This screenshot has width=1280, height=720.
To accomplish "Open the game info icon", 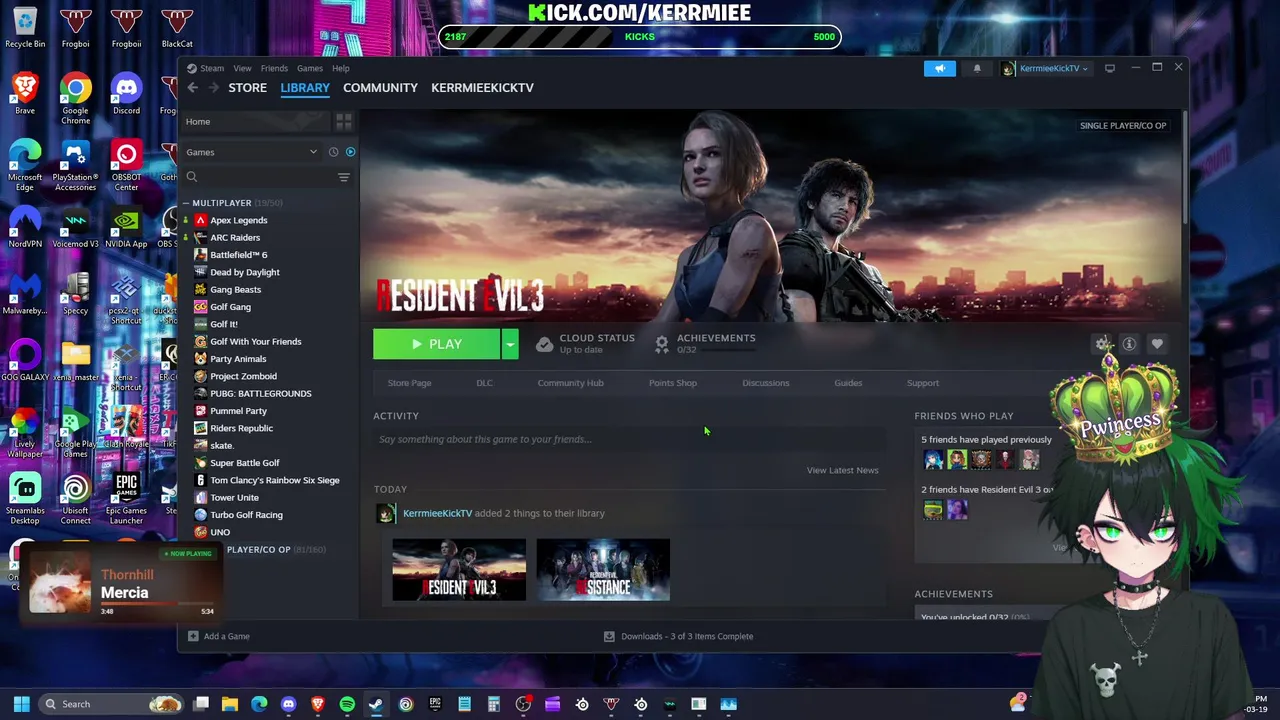I will pyautogui.click(x=1129, y=344).
